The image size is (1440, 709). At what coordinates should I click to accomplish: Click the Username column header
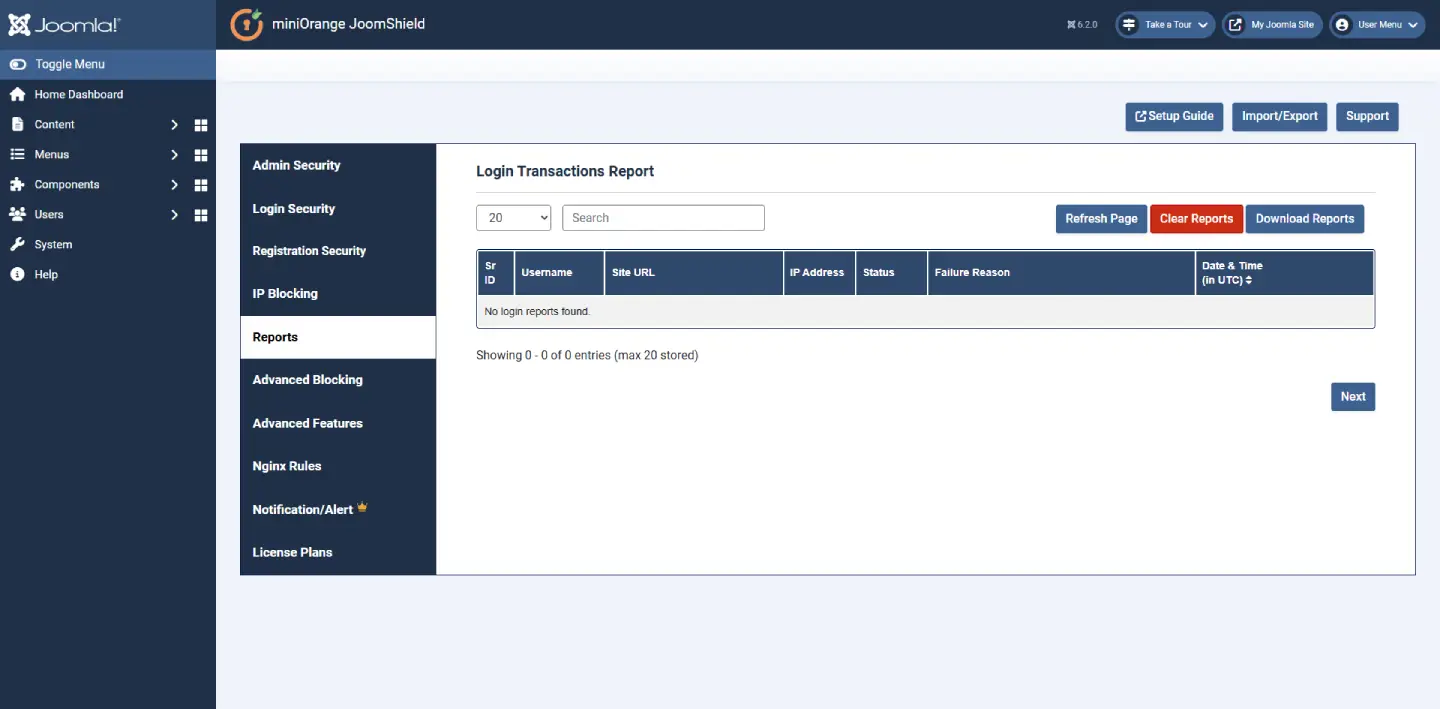tap(559, 273)
